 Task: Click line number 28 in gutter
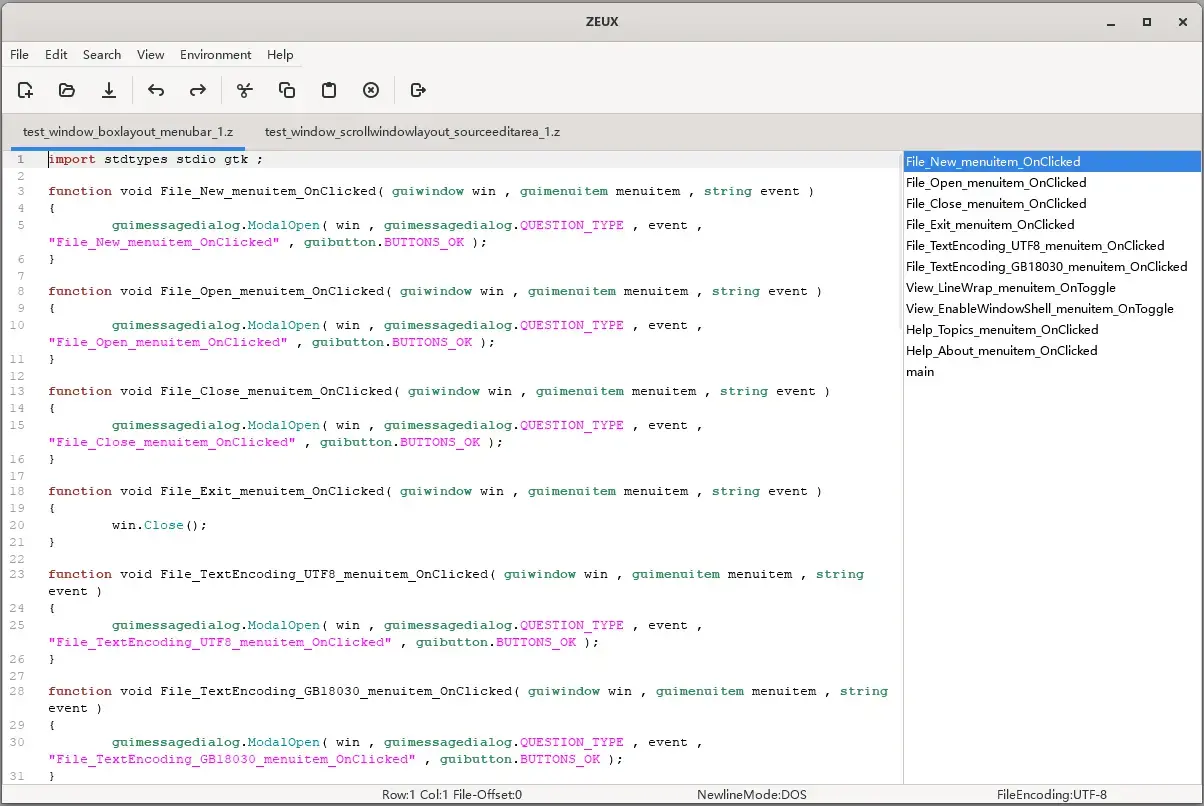[17, 692]
